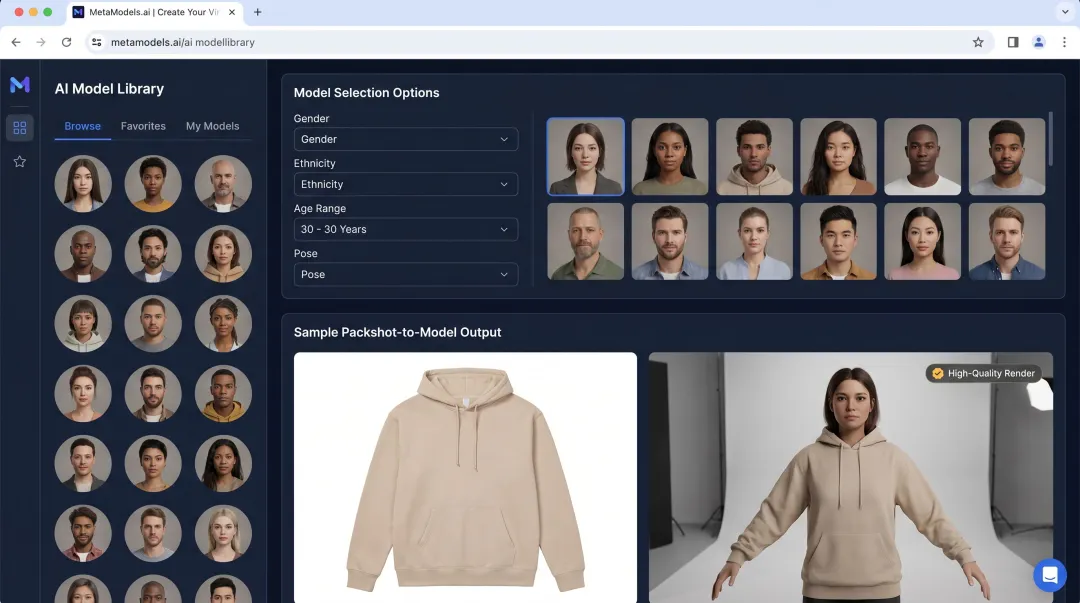The height and width of the screenshot is (603, 1080).
Task: Select the man in mustard jacket thumbnail
Action: pyautogui.click(x=838, y=241)
